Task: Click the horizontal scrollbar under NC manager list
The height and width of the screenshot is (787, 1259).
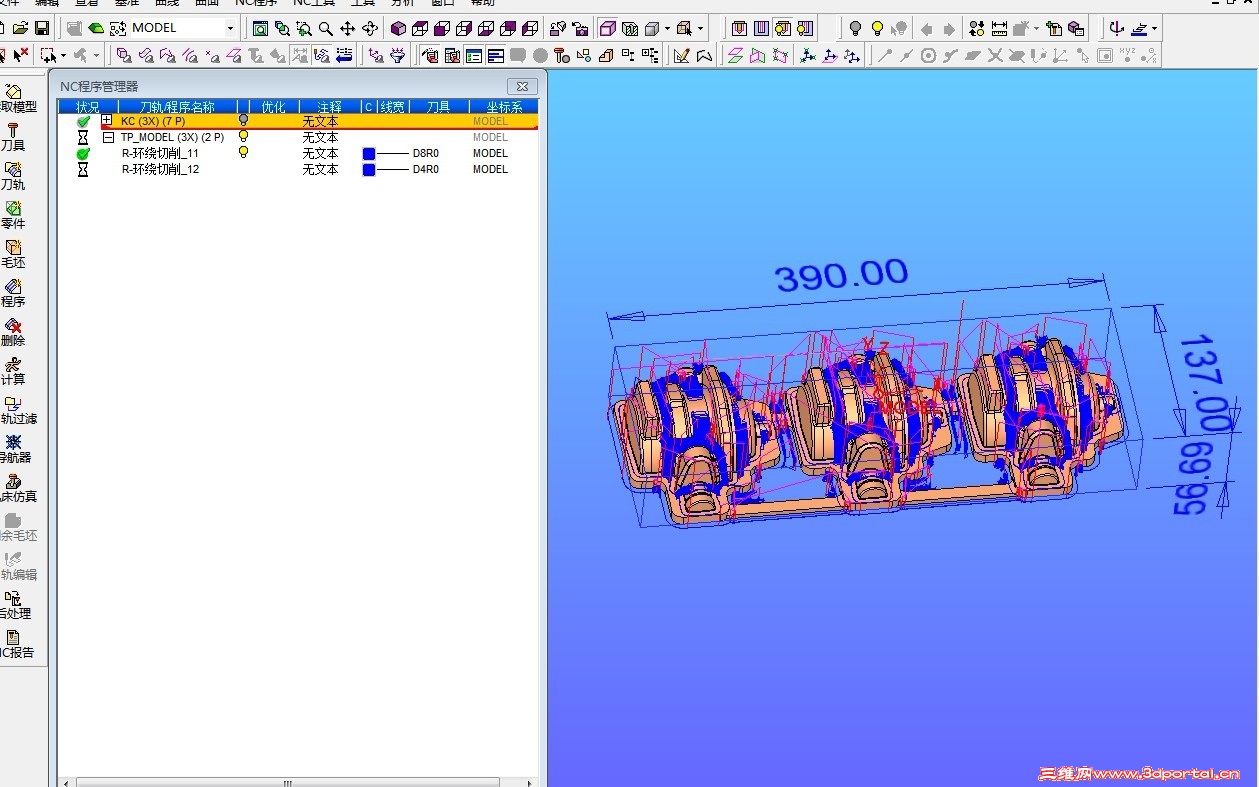Action: click(288, 783)
